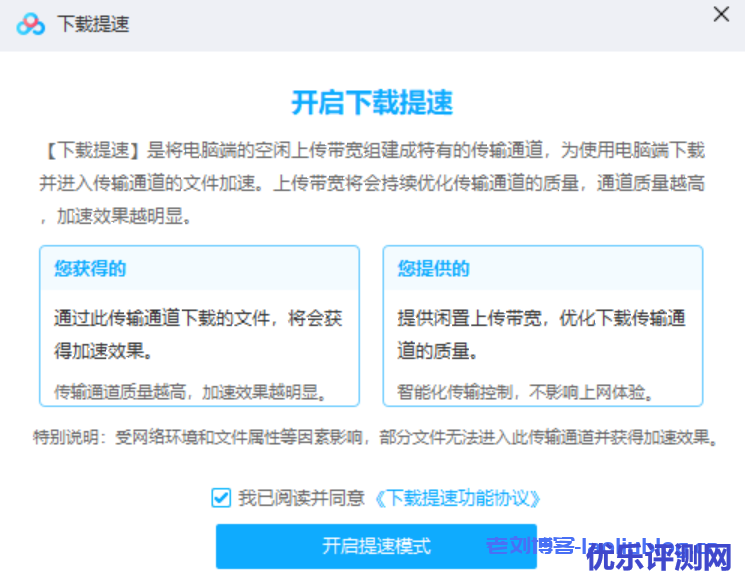Click the 开启下载提速 heading text

coord(372,103)
